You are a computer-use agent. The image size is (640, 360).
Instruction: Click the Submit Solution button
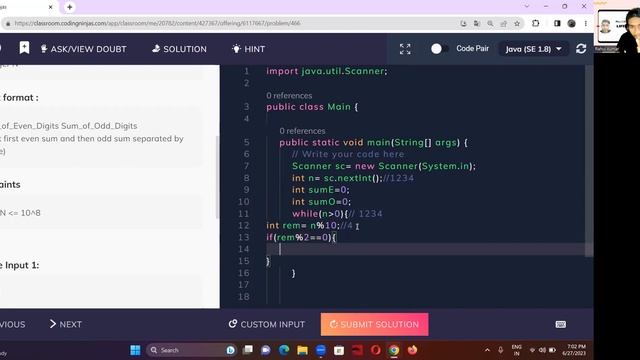coord(374,324)
